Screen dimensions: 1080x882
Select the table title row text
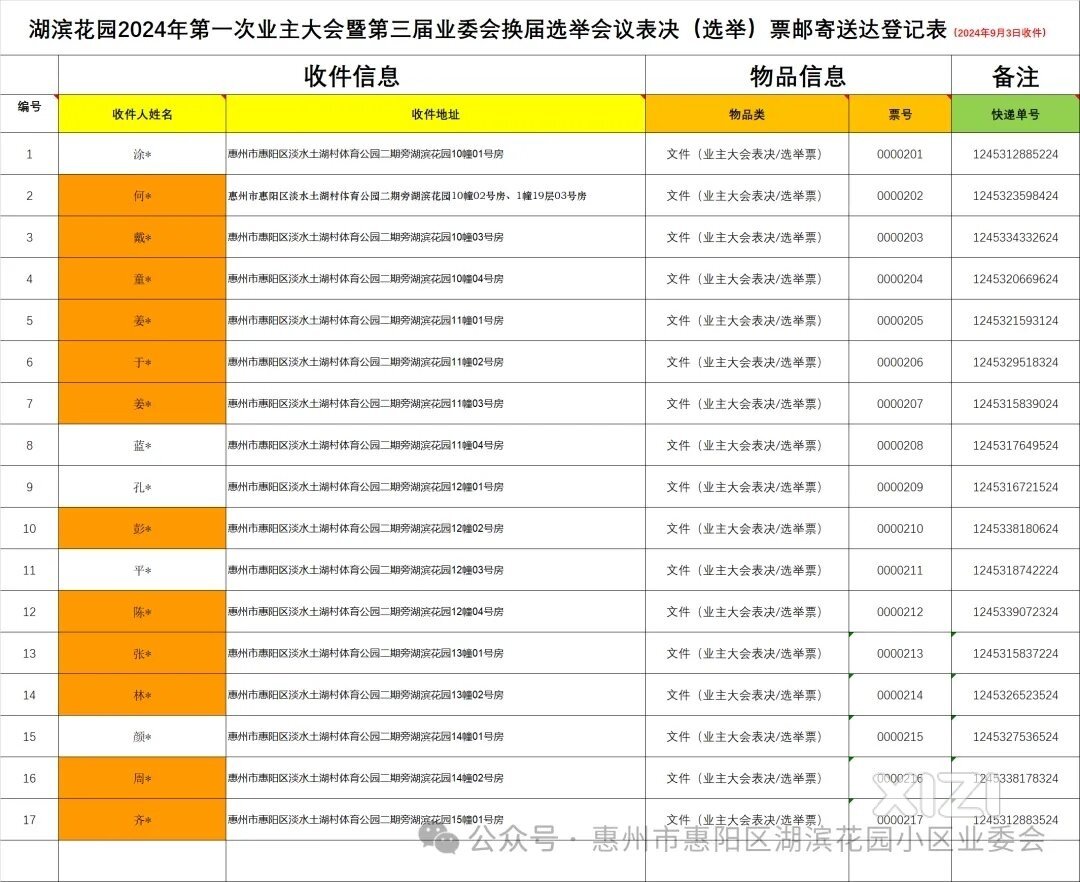(x=488, y=30)
